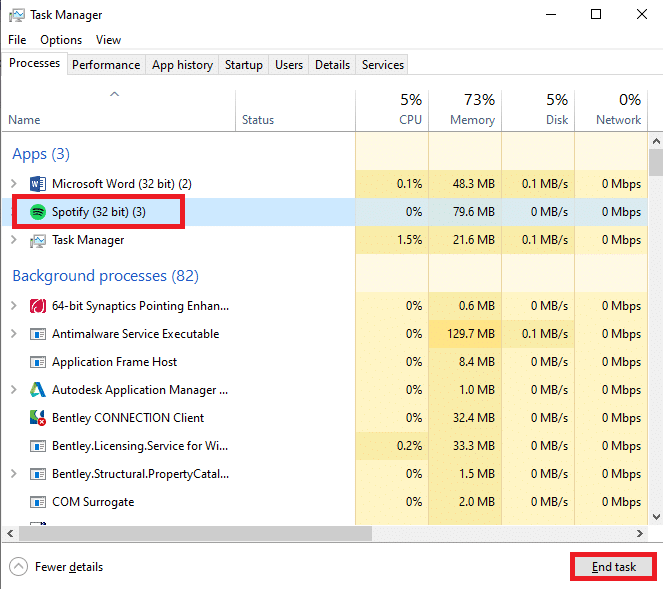The image size is (663, 589).
Task: Switch to the Details tab
Action: point(332,65)
